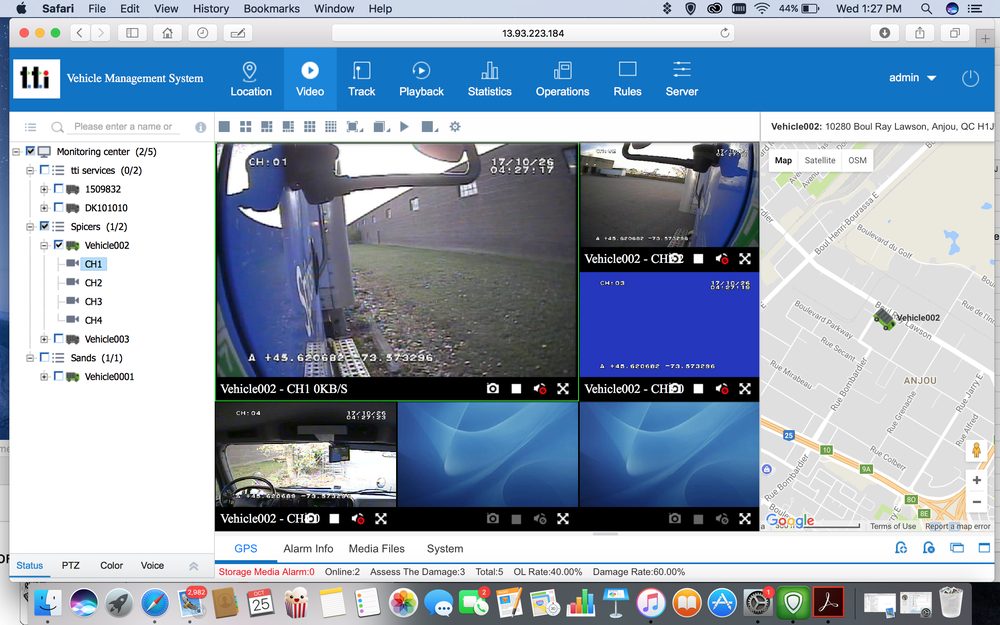Zoom in with the map plus control

(977, 480)
